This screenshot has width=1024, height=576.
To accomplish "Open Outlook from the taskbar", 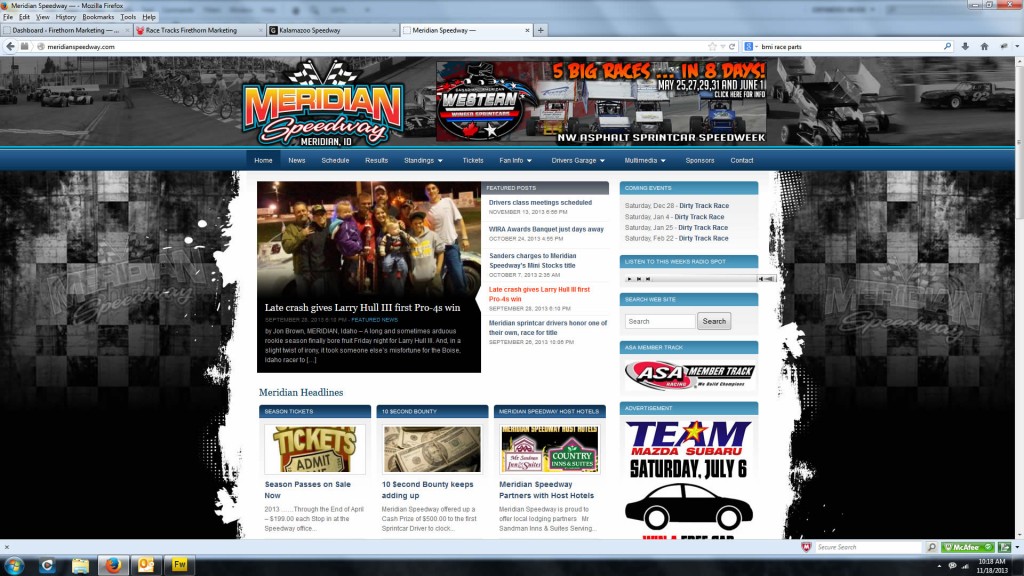I will 146,565.
